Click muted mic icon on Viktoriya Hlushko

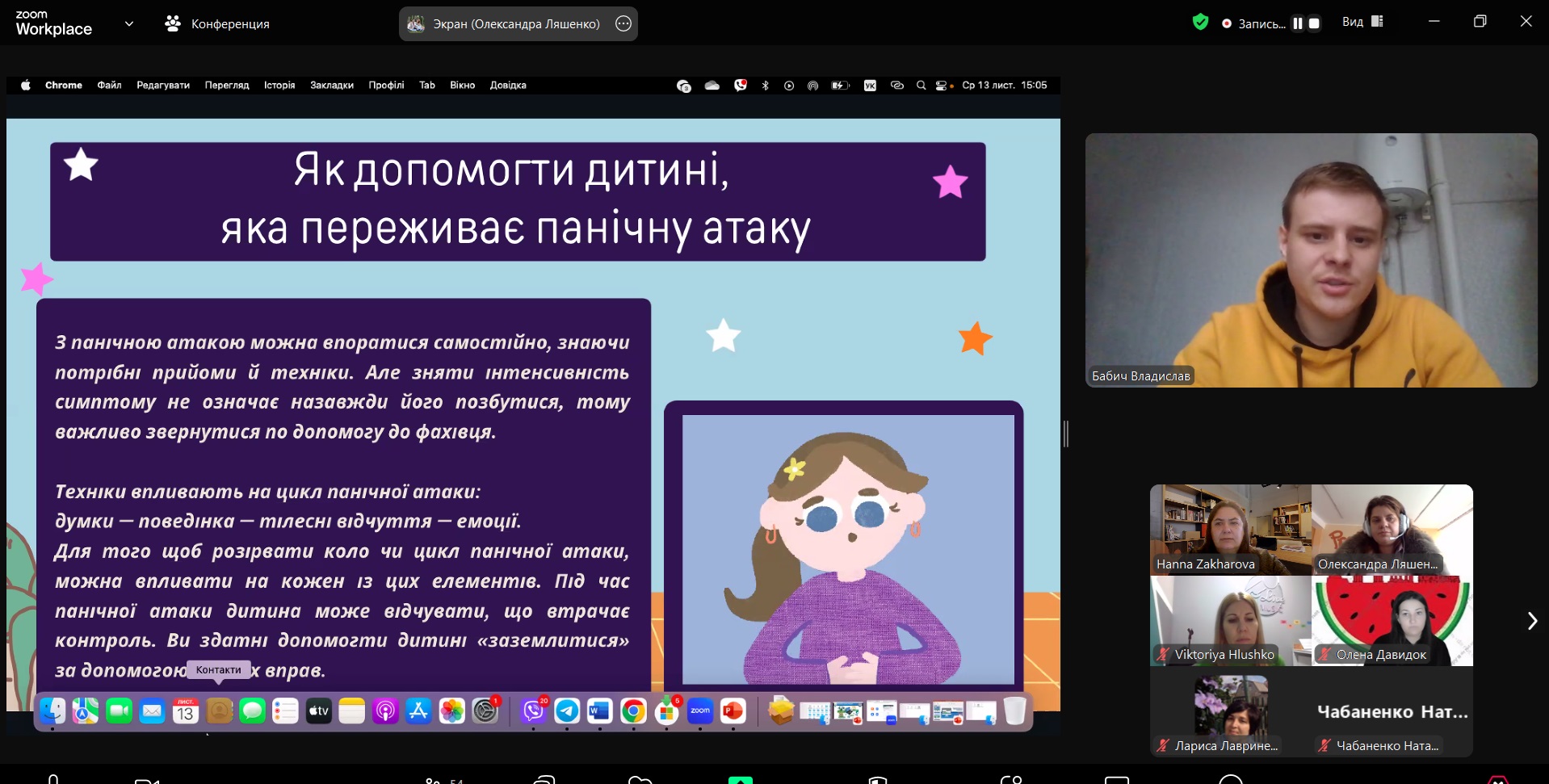[x=1163, y=655]
